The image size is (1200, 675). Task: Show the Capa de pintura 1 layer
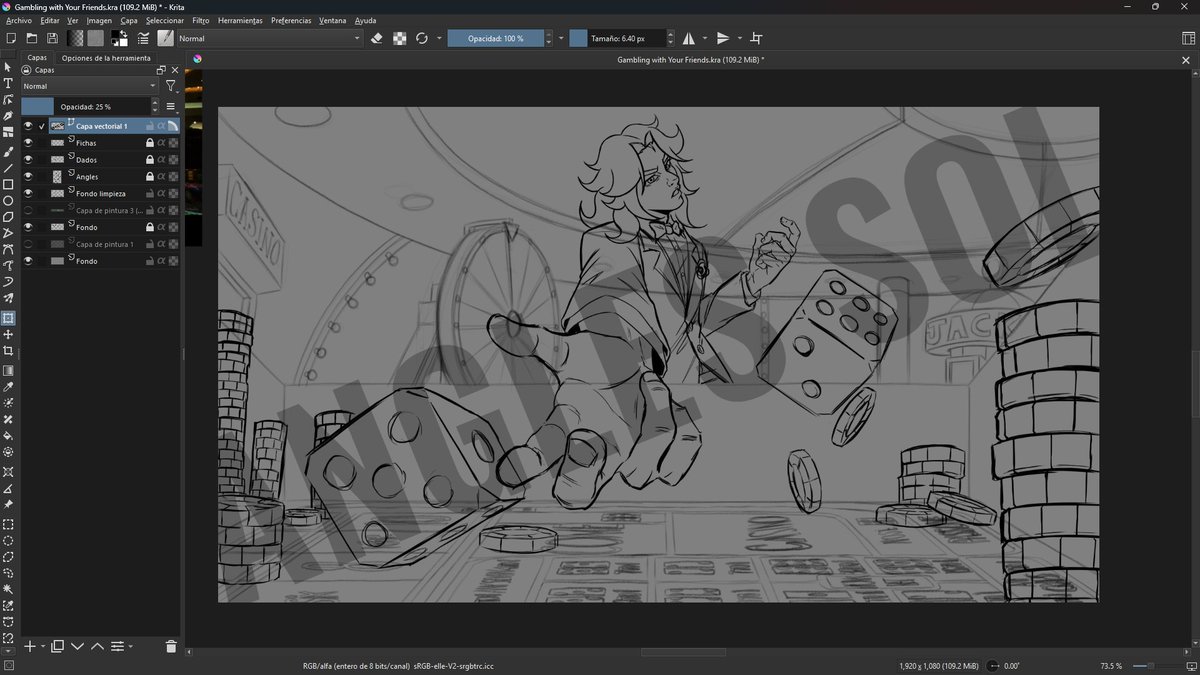pyautogui.click(x=28, y=244)
